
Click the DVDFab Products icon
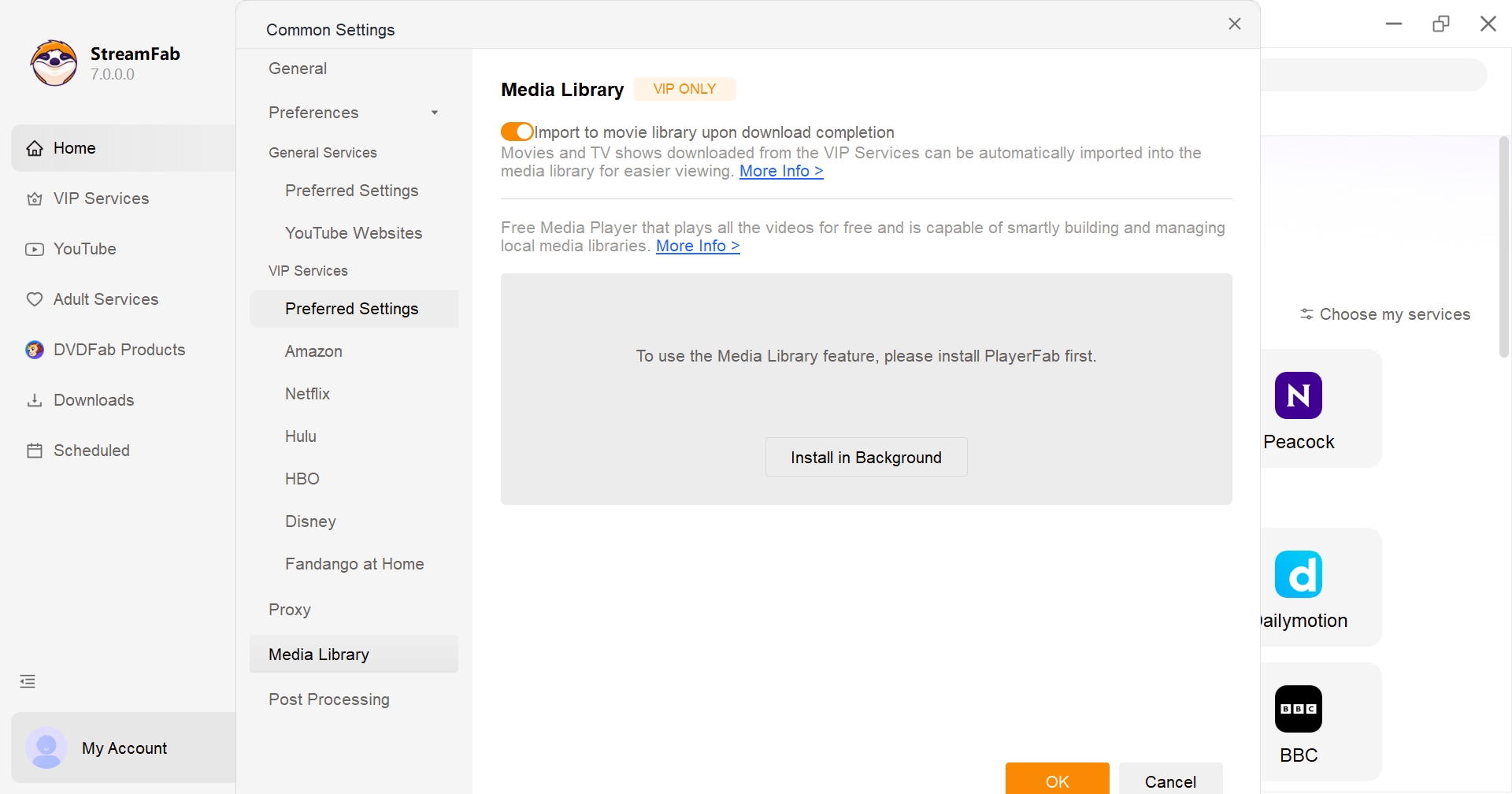coord(35,350)
